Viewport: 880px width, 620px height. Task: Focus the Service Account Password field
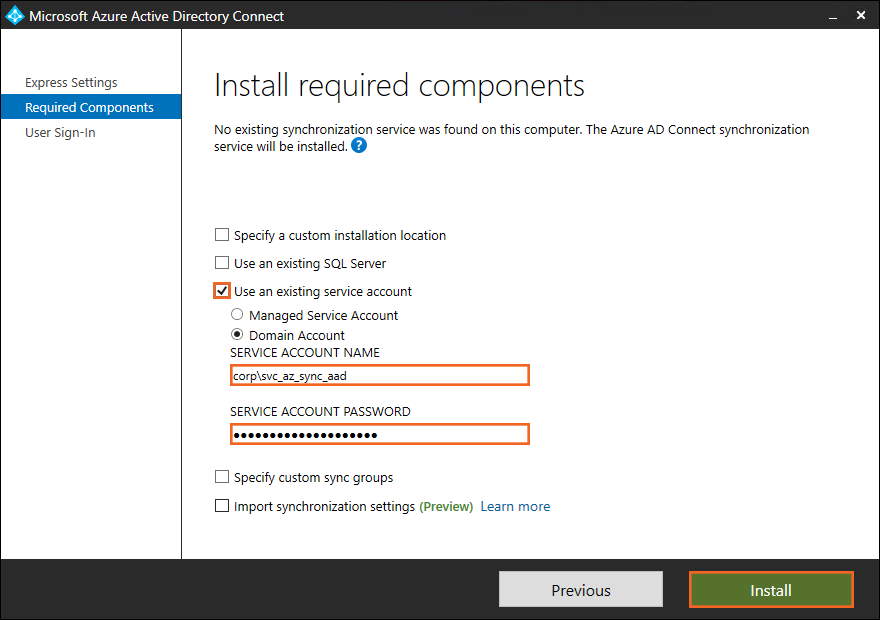[379, 434]
